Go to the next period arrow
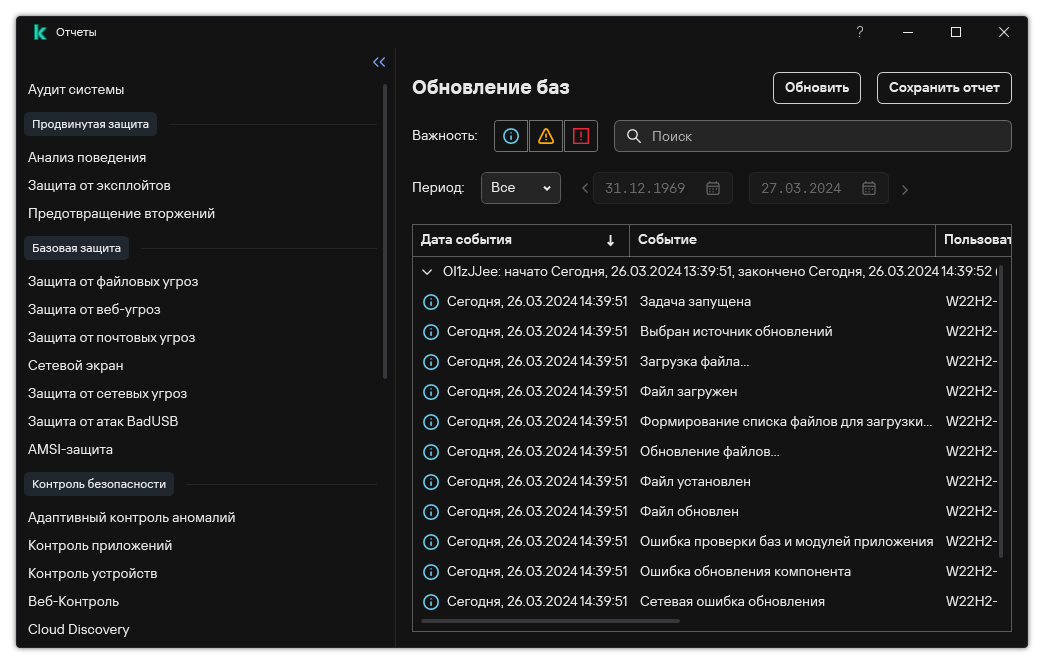The image size is (1044, 664). click(x=905, y=189)
